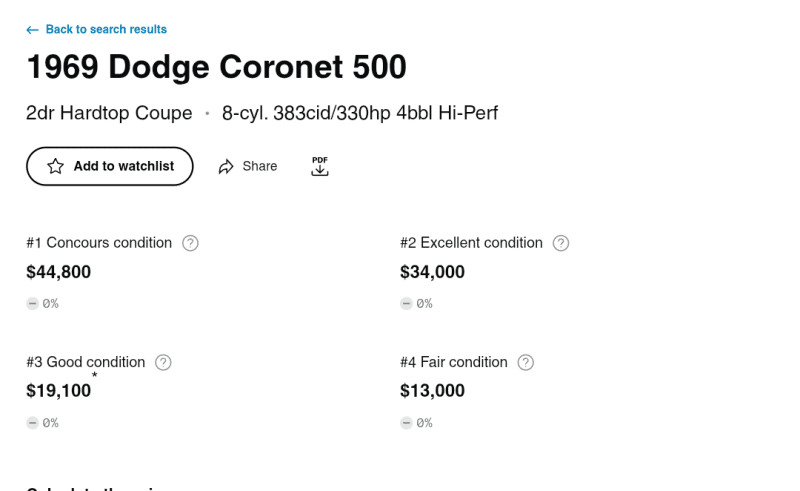Select the $19,100 Good condition value
This screenshot has height=491, width=800.
coord(58,391)
